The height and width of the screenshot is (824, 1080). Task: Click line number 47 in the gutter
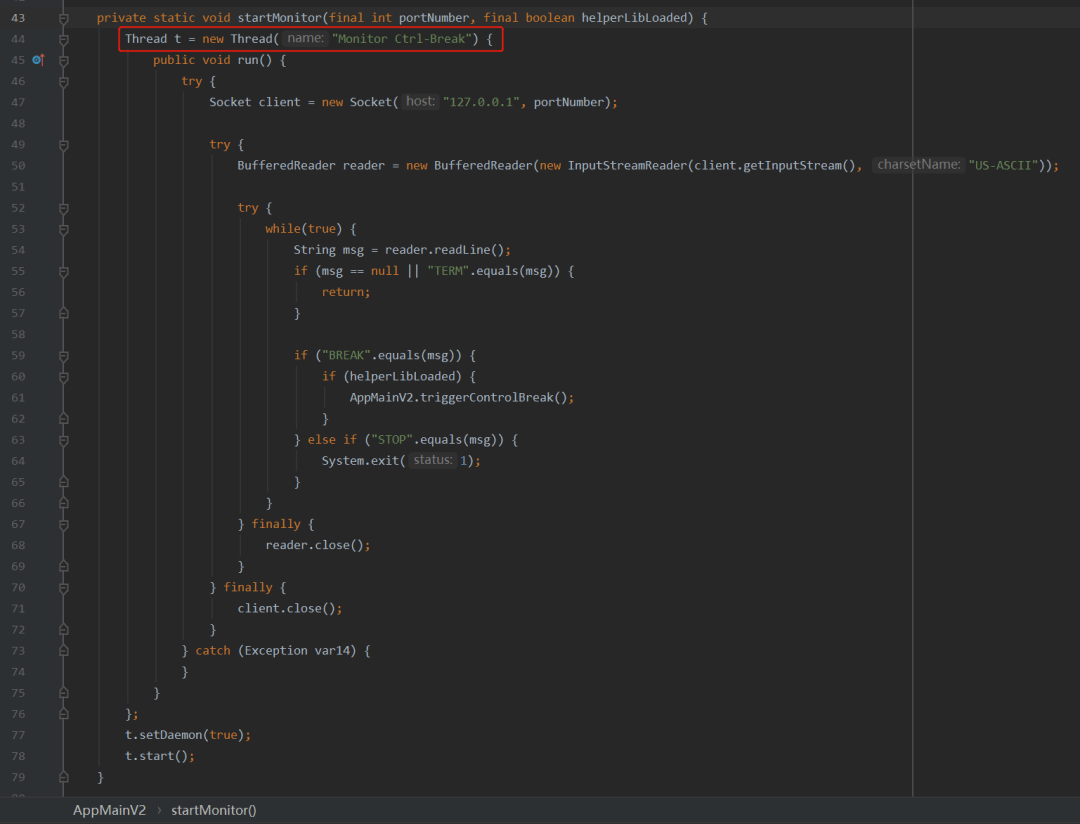pyautogui.click(x=18, y=102)
